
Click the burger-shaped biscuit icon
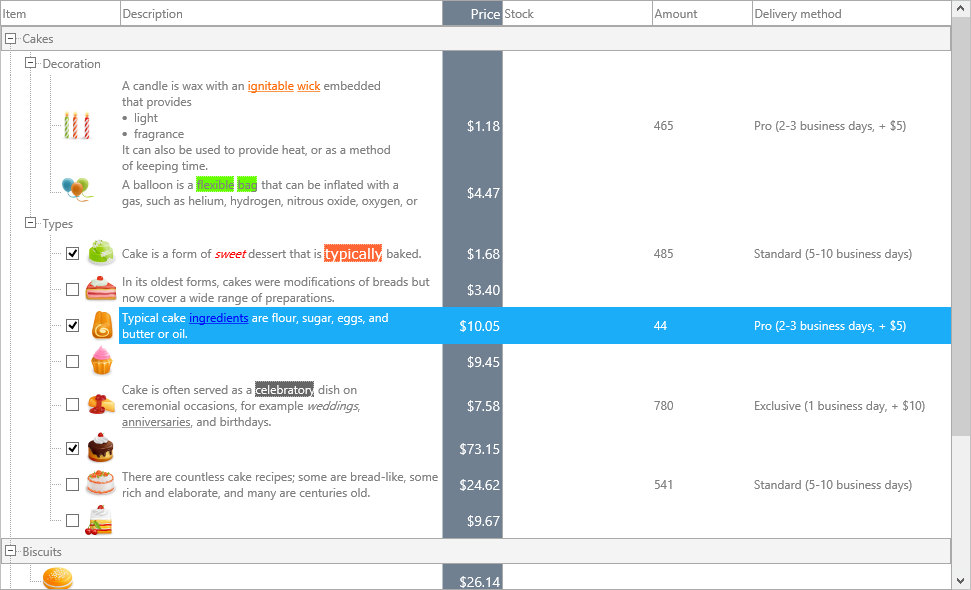(x=58, y=578)
